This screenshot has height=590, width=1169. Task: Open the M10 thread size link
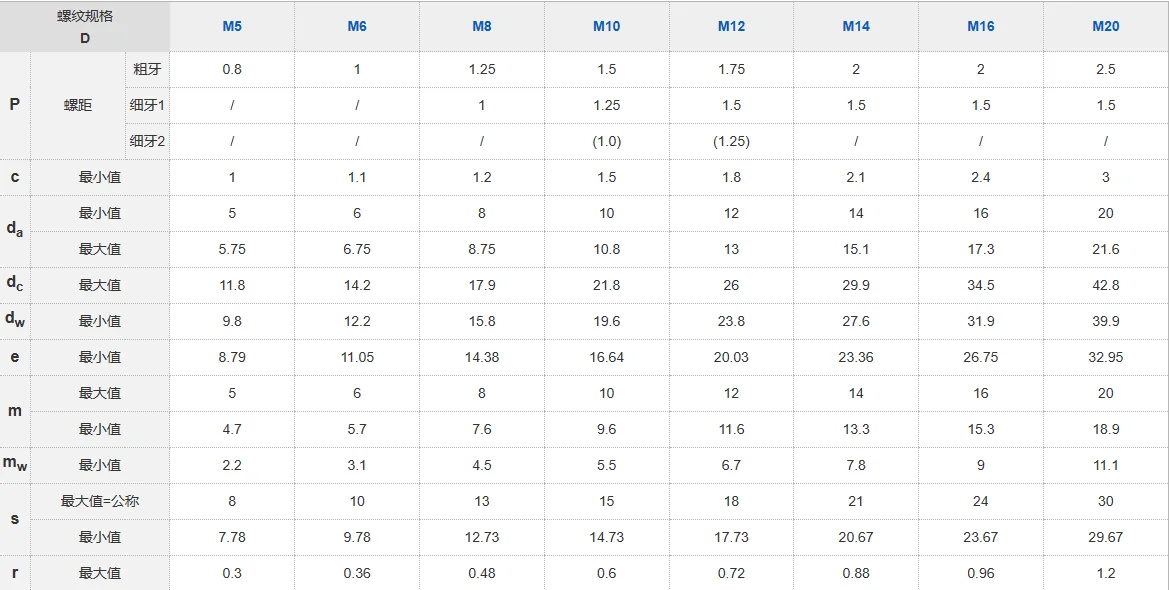pyautogui.click(x=606, y=26)
